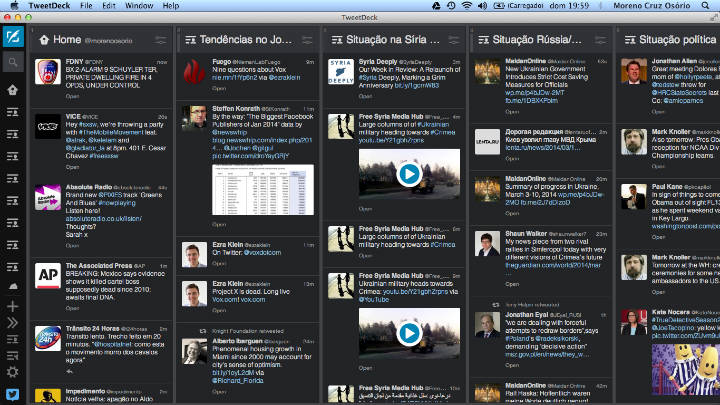Screen dimensions: 720x405
Task: Click the VICE avatar
Action: [48, 126]
